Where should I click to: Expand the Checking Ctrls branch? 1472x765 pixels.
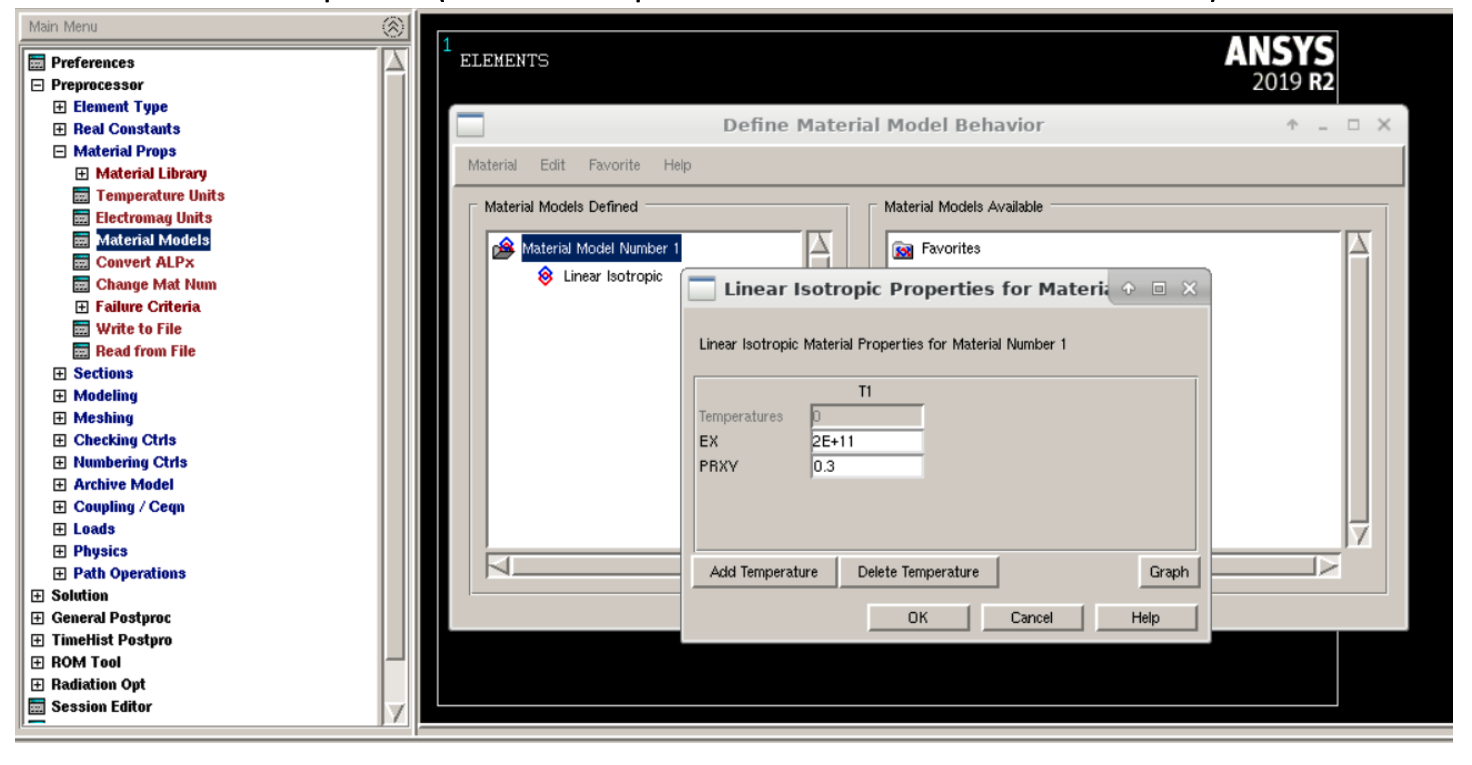coord(60,440)
